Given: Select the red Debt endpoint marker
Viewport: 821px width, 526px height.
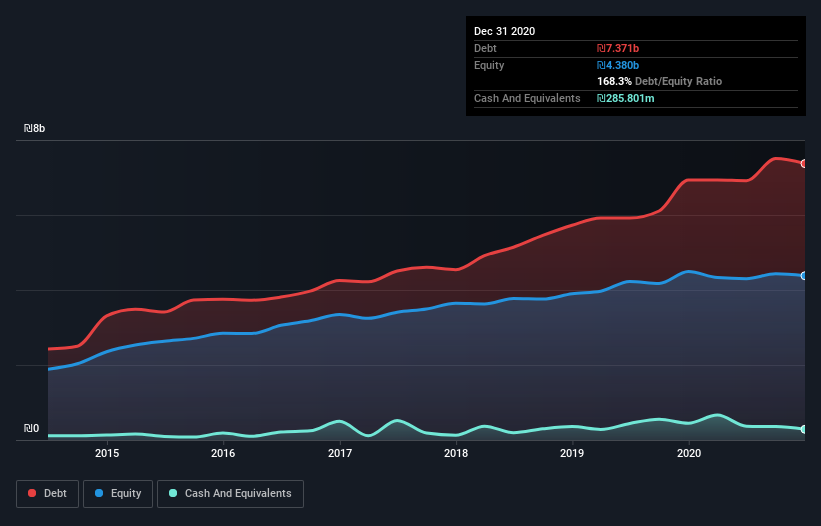Looking at the screenshot, I should point(804,164).
